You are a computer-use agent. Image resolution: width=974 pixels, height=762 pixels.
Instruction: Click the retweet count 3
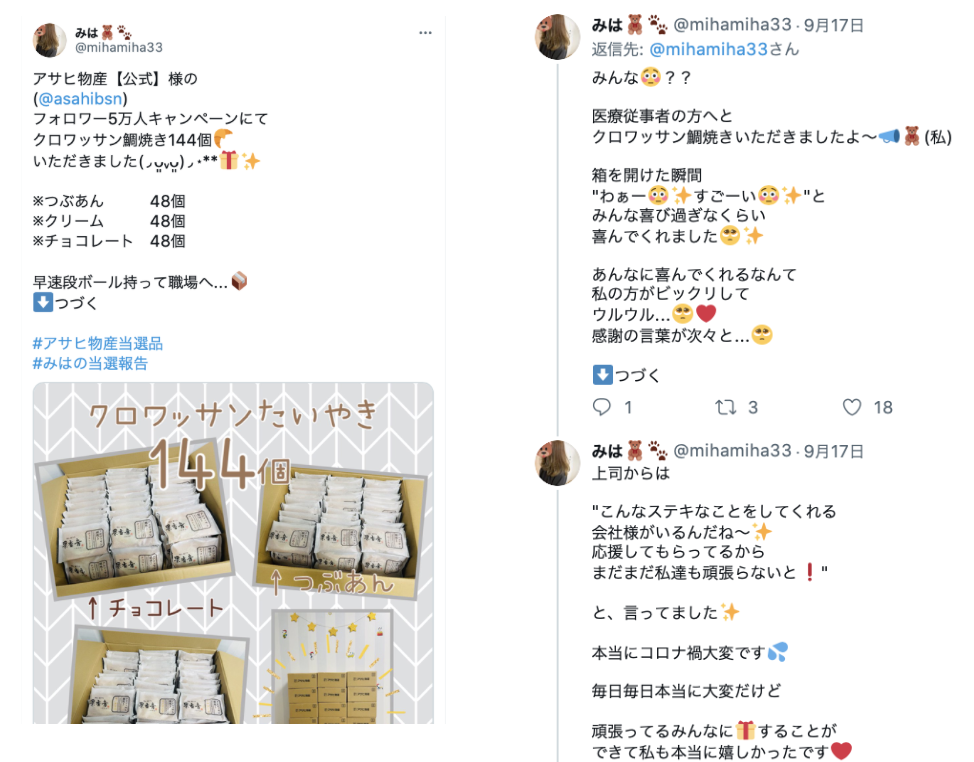click(x=753, y=407)
